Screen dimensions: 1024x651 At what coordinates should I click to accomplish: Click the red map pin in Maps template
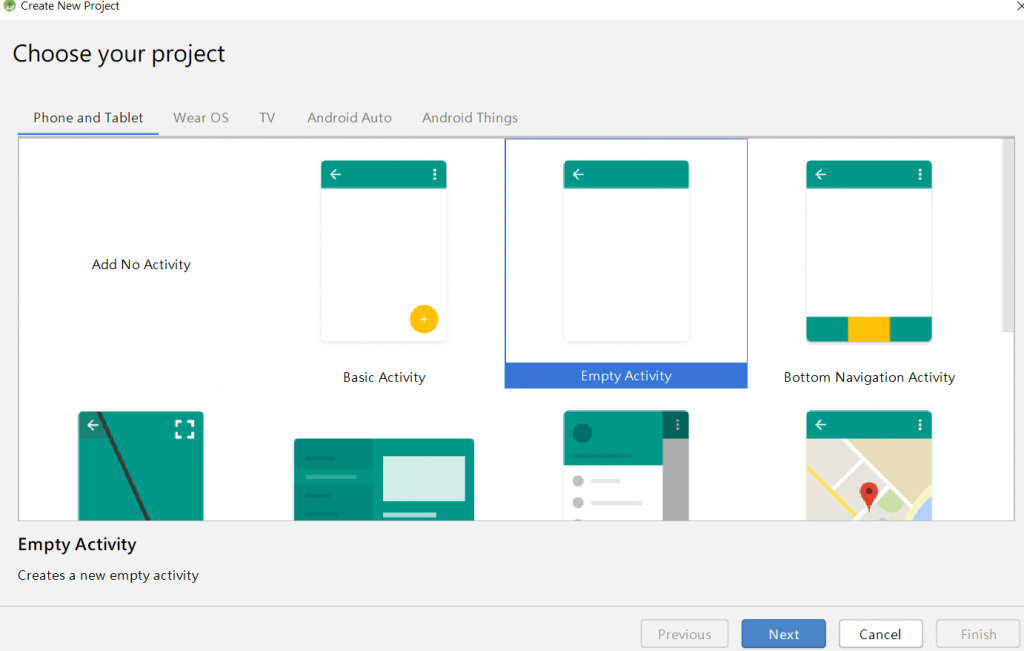[x=869, y=496]
